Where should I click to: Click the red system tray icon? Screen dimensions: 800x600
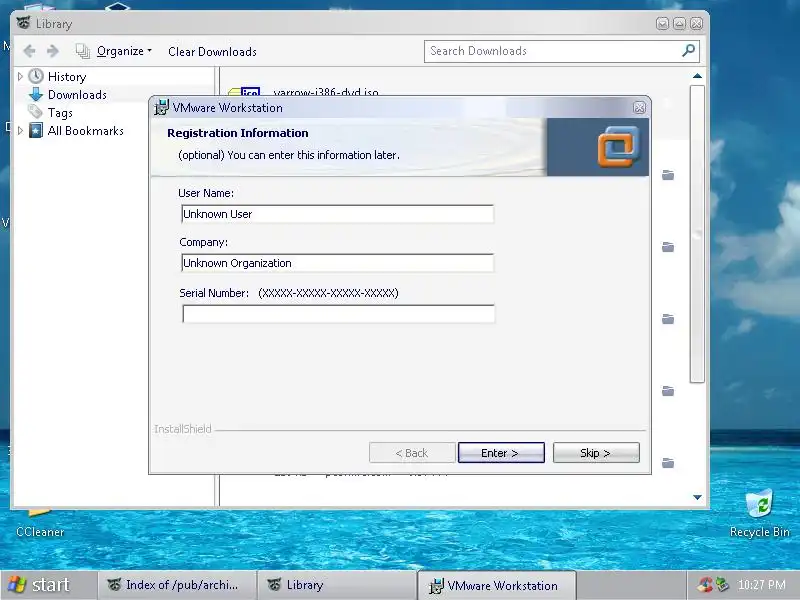(x=705, y=585)
